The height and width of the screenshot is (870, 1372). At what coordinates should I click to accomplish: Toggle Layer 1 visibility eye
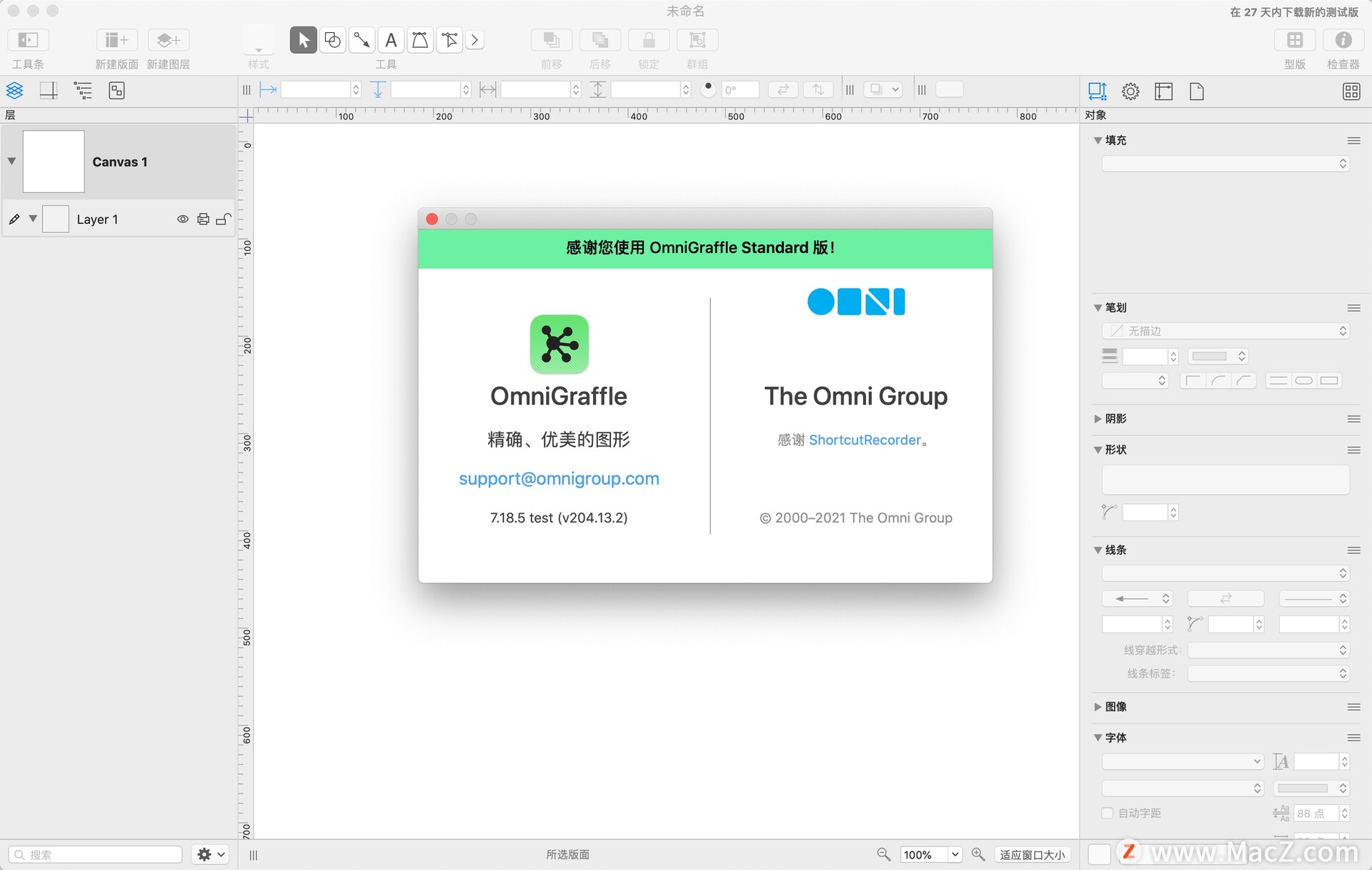tap(183, 219)
